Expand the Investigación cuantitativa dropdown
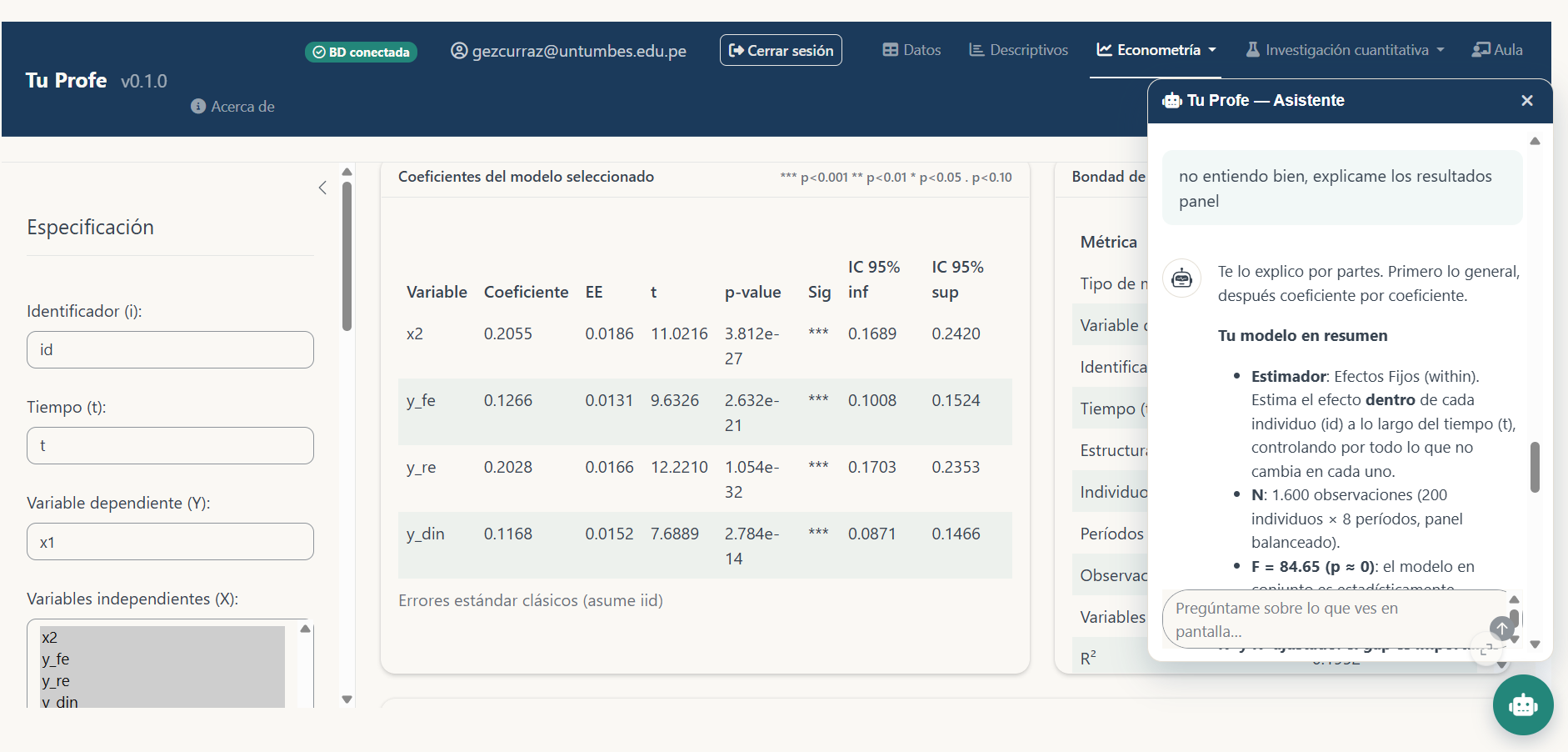Screen dimensions: 1568x752 pyautogui.click(x=1345, y=50)
